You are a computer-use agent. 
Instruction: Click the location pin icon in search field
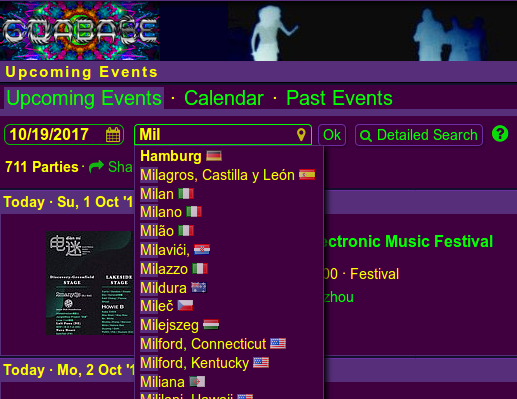point(301,135)
